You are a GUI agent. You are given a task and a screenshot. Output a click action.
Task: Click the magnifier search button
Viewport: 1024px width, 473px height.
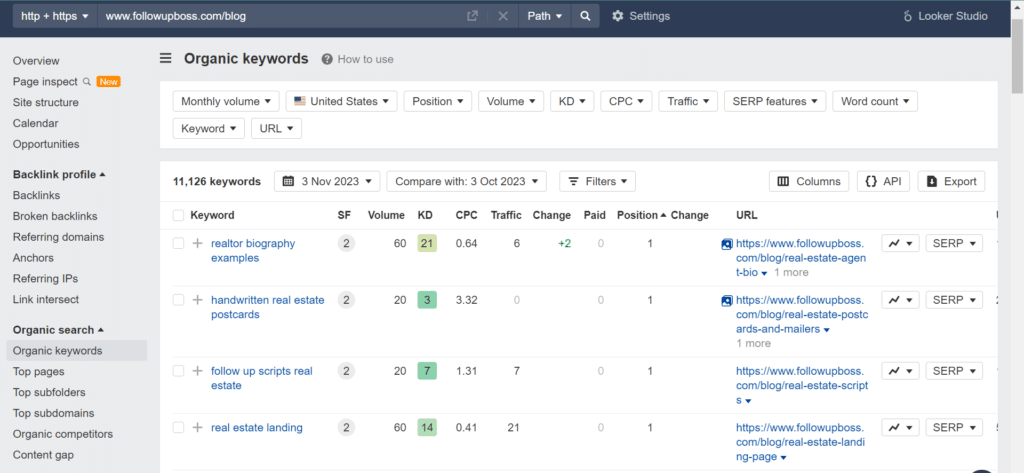tap(585, 16)
